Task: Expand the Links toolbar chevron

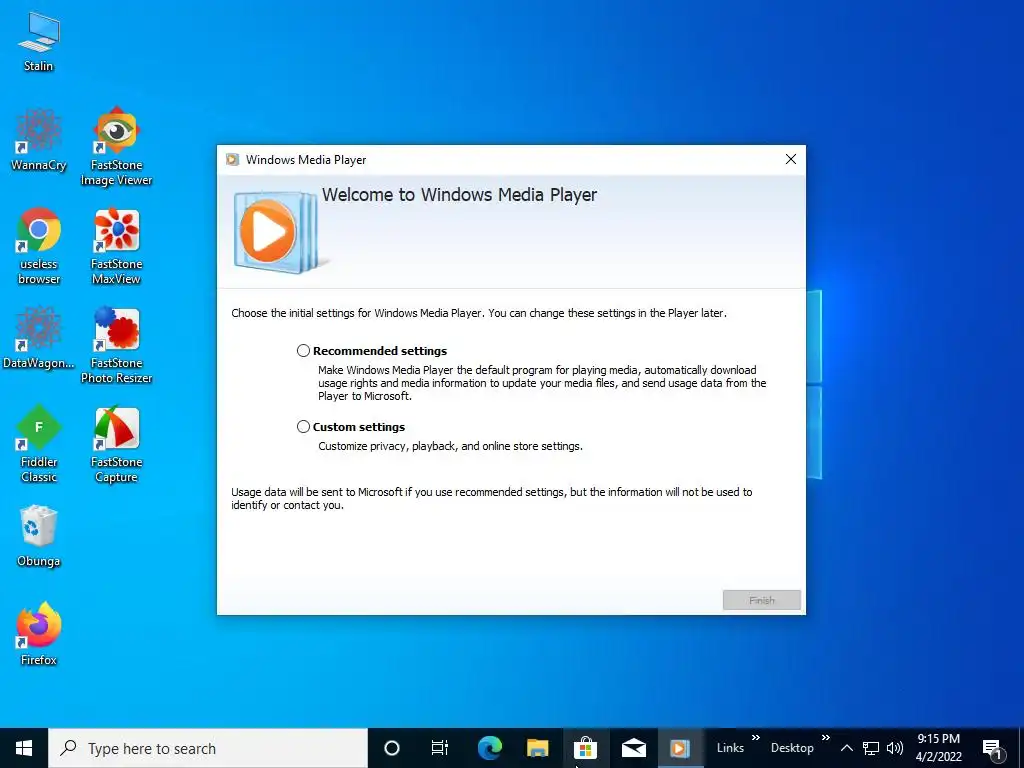Action: 756,738
